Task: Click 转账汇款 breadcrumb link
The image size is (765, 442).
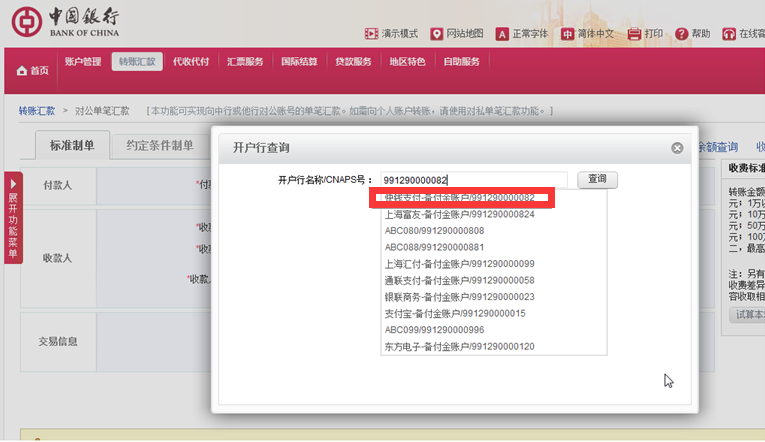Action: (37, 111)
